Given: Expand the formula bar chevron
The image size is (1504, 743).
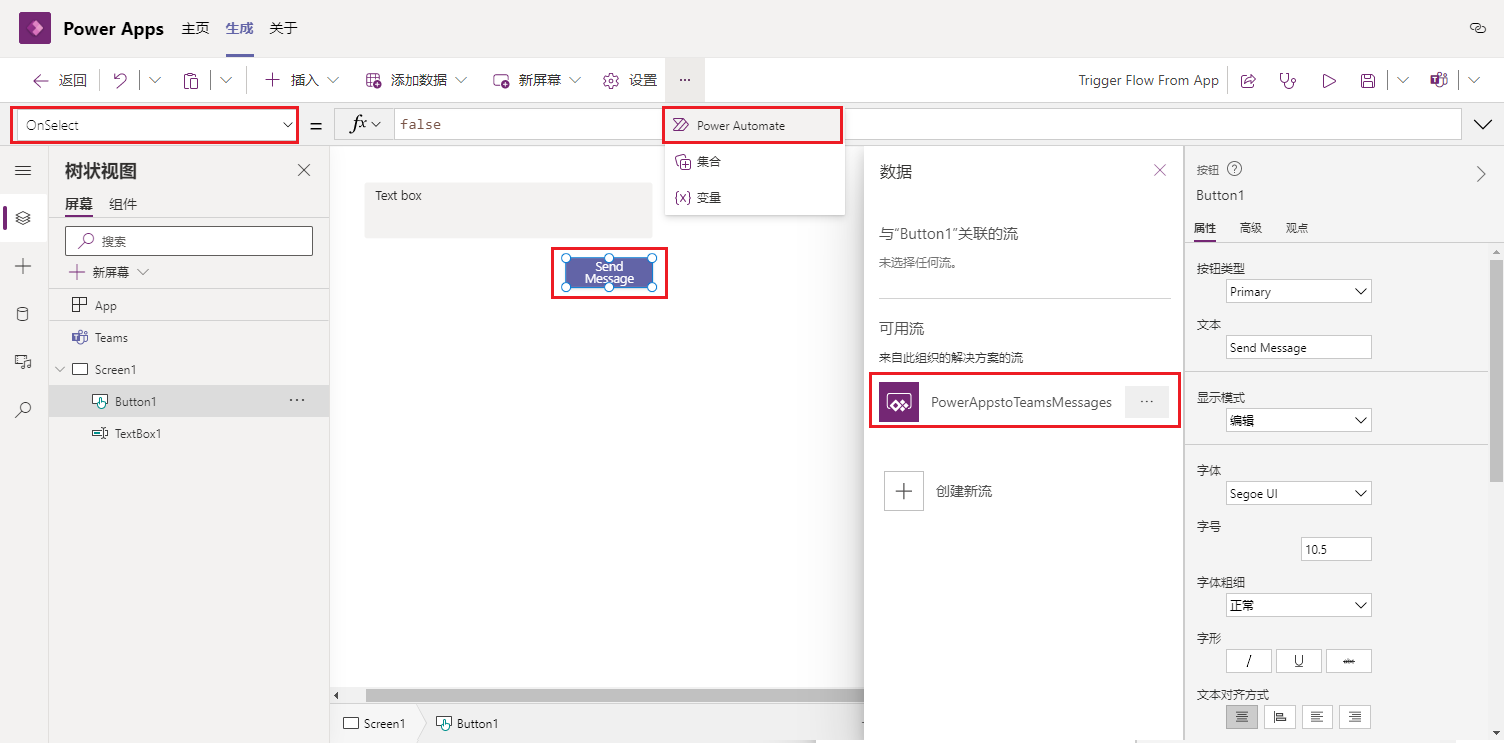Looking at the screenshot, I should point(1483,125).
